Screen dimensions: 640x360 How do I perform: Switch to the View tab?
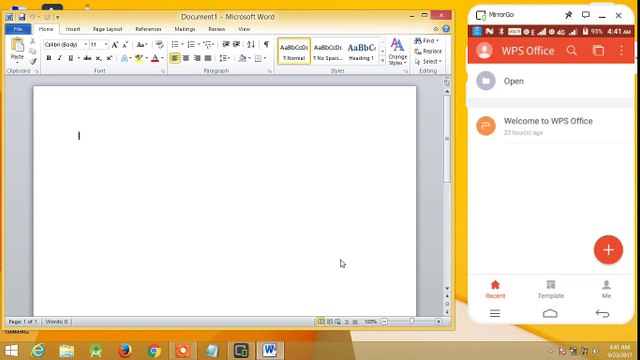(x=244, y=29)
